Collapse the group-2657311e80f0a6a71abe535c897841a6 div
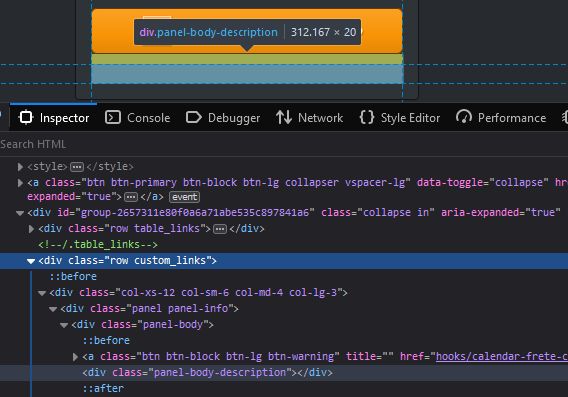This screenshot has height=397, width=568. (x=20, y=213)
